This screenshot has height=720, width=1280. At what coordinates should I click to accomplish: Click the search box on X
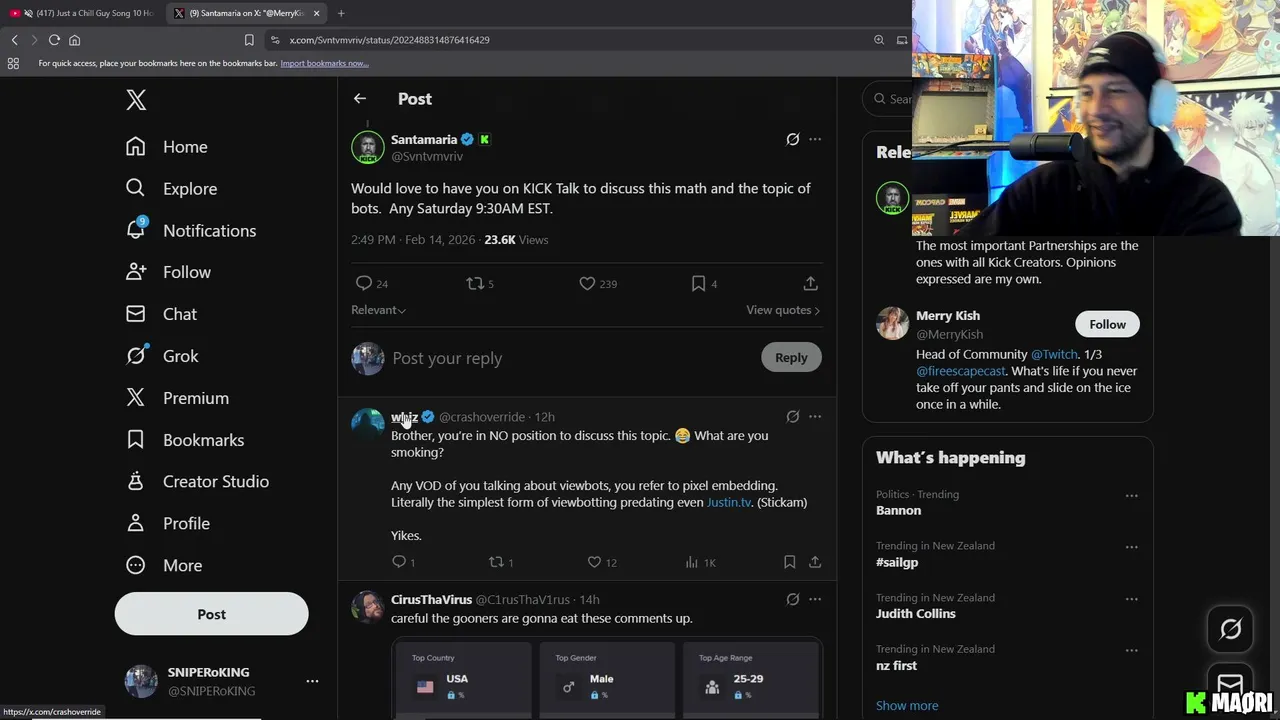pyautogui.click(x=889, y=99)
